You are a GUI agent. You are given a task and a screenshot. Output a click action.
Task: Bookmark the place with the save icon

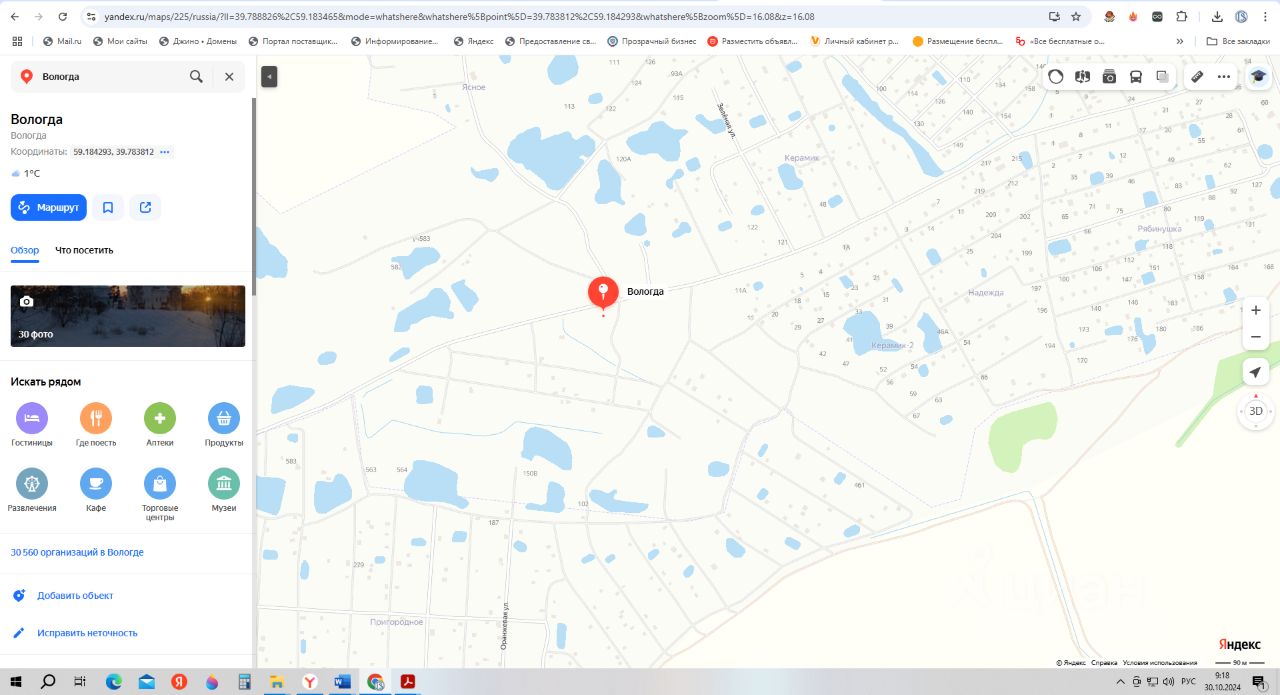(x=108, y=207)
